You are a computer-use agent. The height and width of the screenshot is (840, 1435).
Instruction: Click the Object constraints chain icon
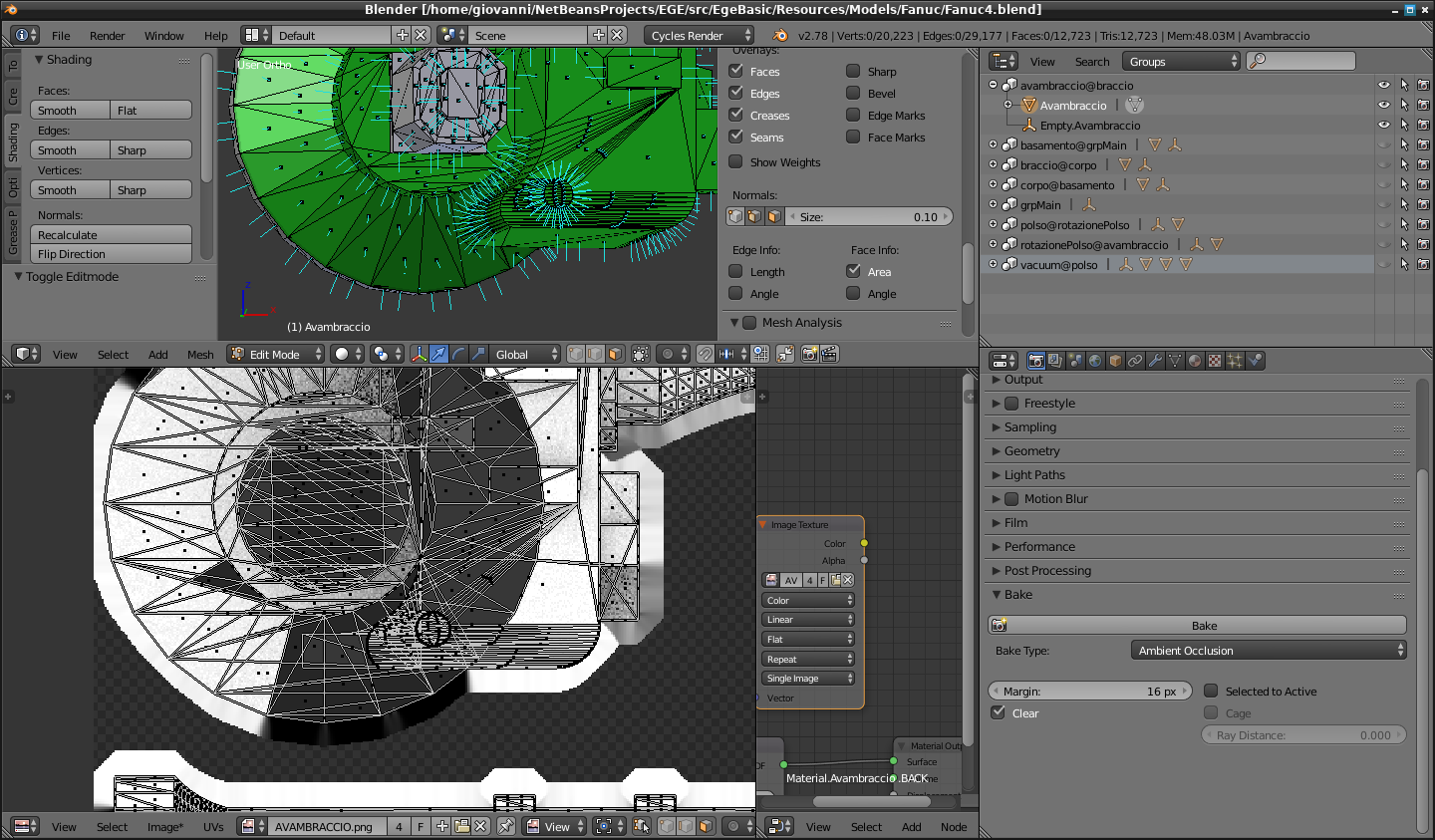click(1135, 361)
